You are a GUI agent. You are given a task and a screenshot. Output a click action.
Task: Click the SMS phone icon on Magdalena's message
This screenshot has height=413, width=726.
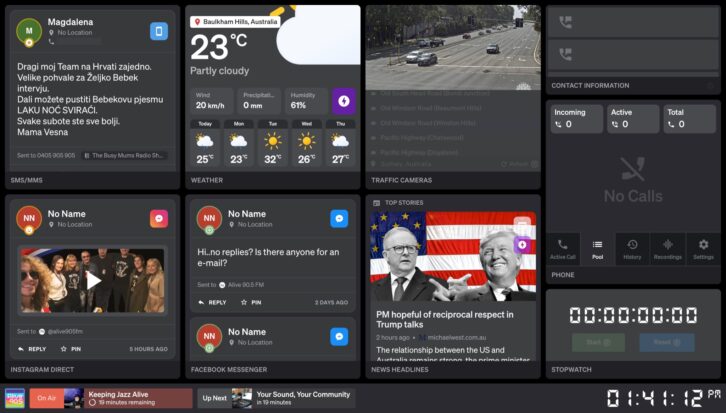pyautogui.click(x=159, y=31)
